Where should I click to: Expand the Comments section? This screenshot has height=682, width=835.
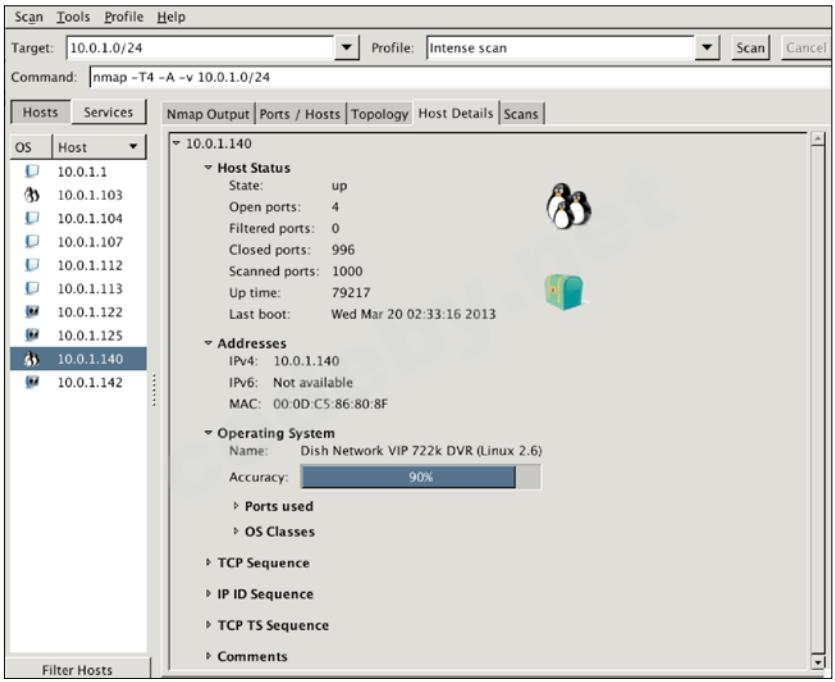point(208,656)
